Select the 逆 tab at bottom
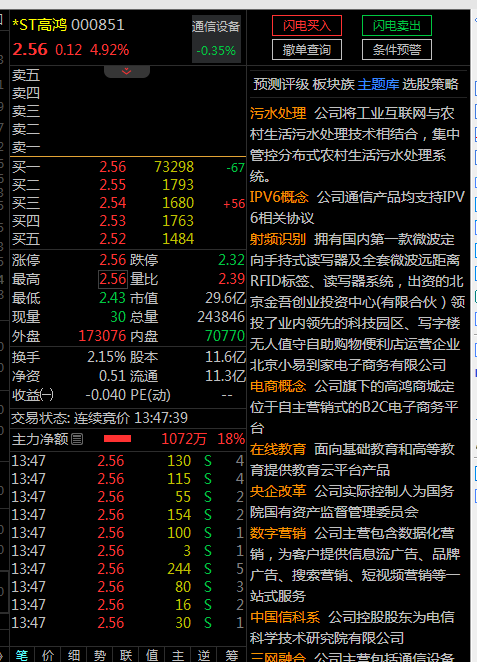477x662 pixels. [204, 655]
